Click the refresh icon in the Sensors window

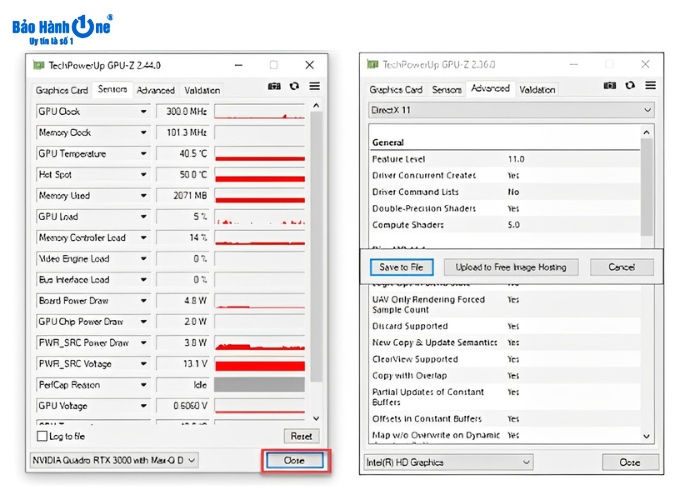[293, 87]
